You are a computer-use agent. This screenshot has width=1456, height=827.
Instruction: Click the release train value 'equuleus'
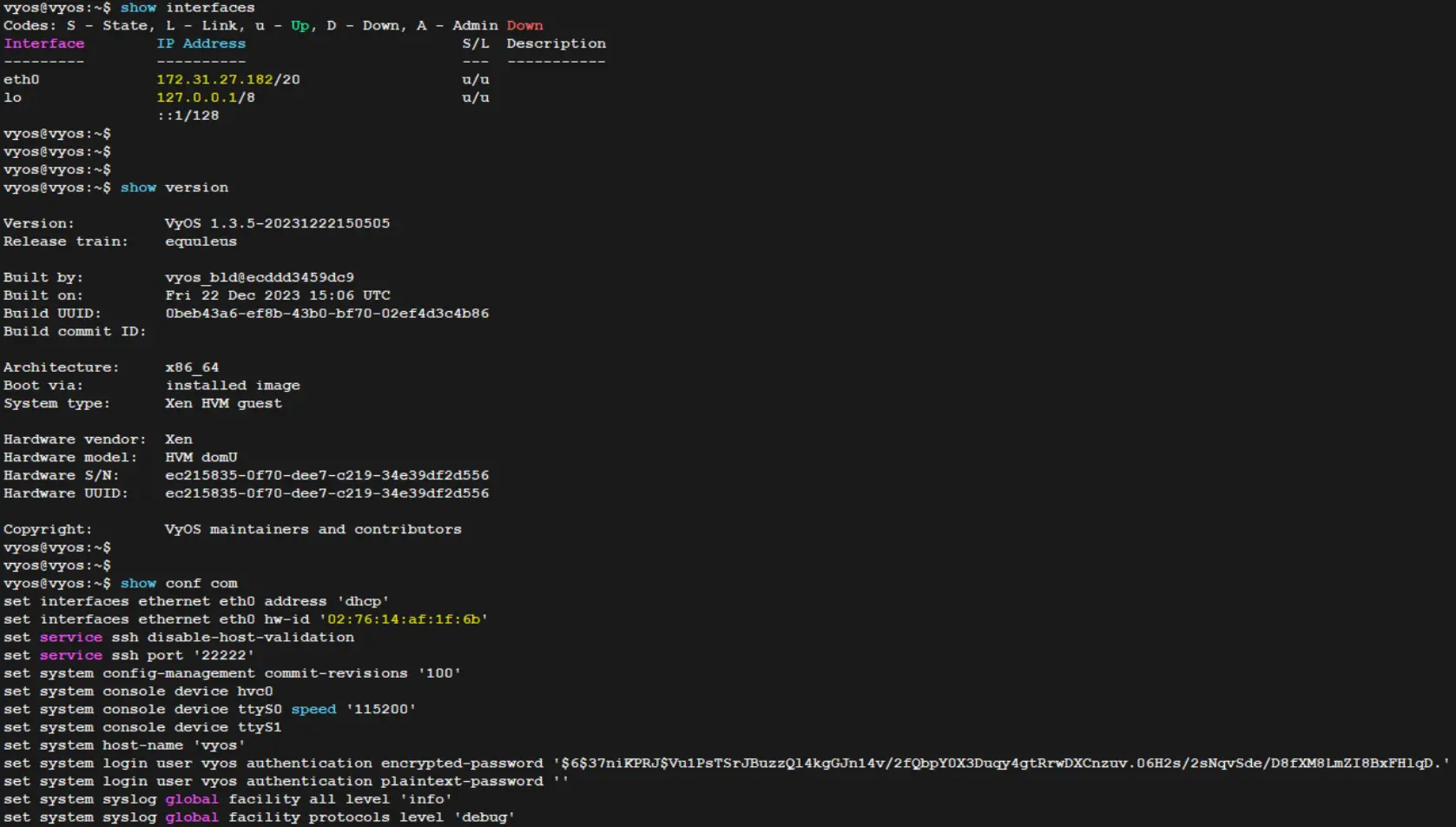(x=201, y=241)
